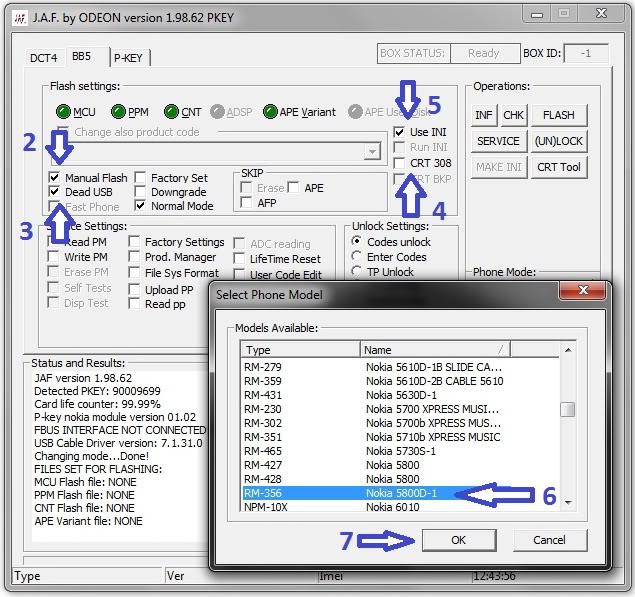Click the green CNT indicator button
This screenshot has height=597, width=635.
(171, 112)
